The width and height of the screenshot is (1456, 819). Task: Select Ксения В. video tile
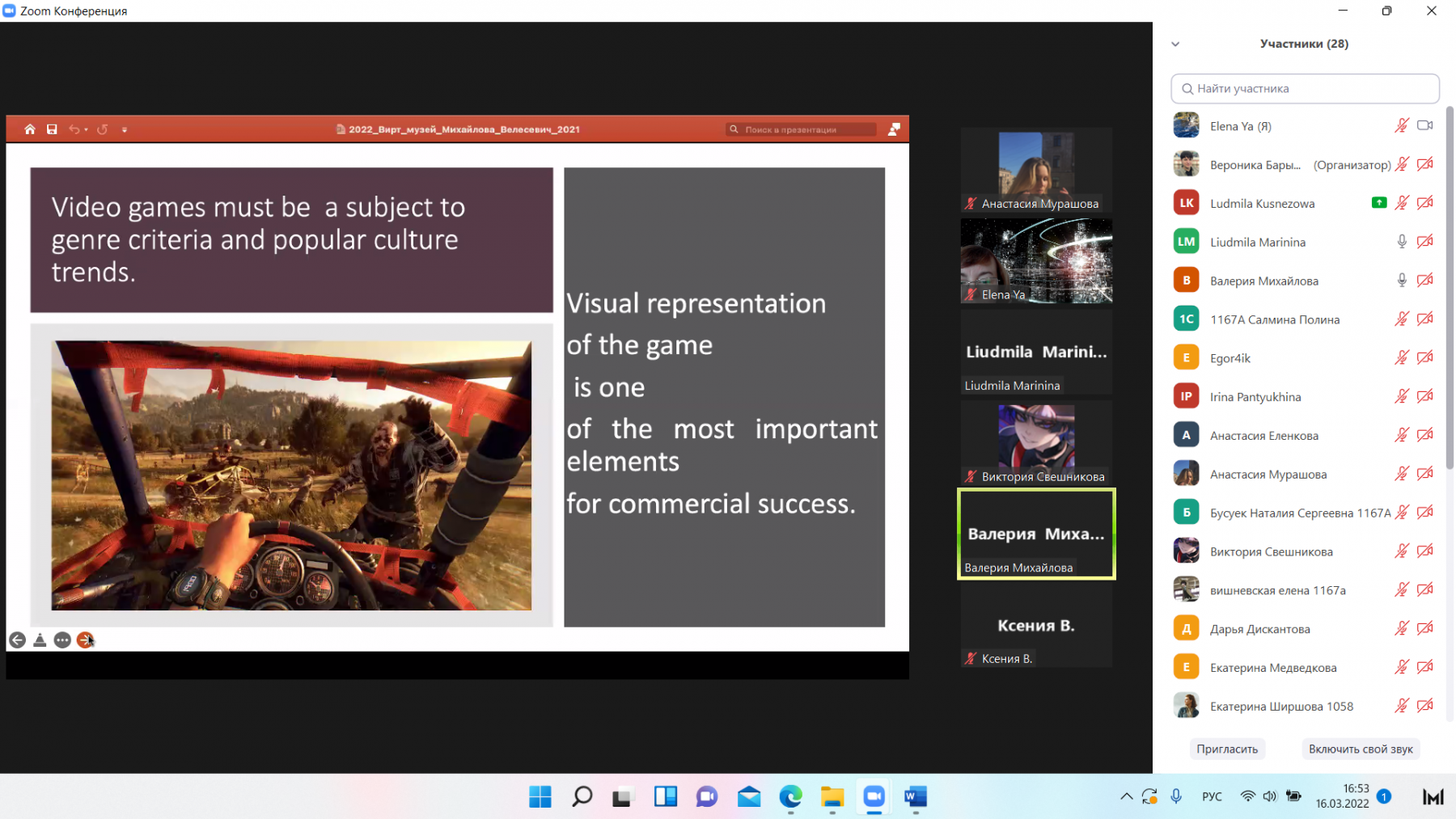(x=1036, y=625)
